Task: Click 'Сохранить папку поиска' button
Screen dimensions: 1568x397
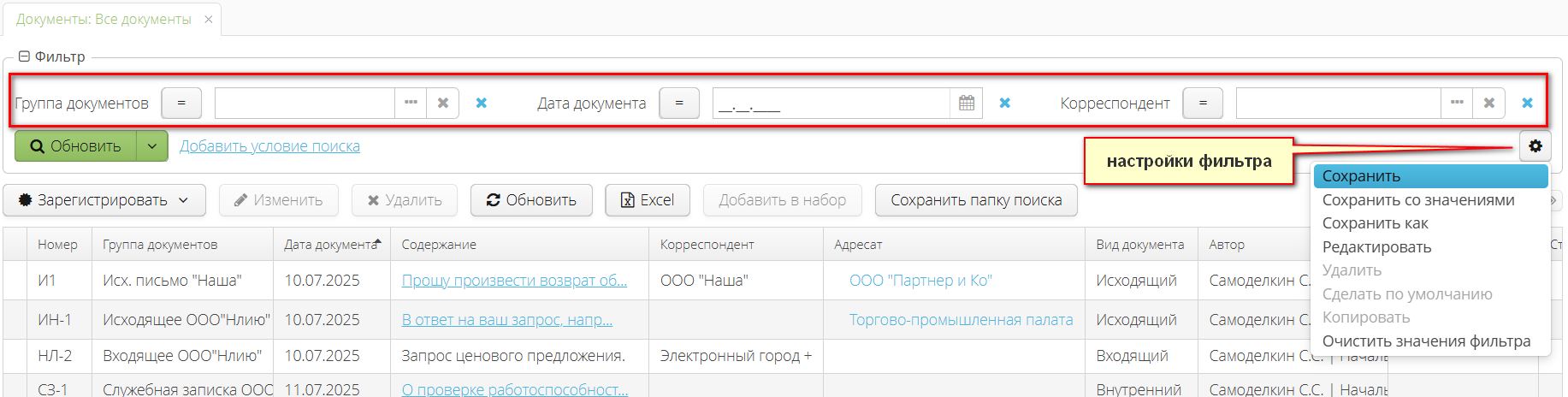Action: click(976, 200)
